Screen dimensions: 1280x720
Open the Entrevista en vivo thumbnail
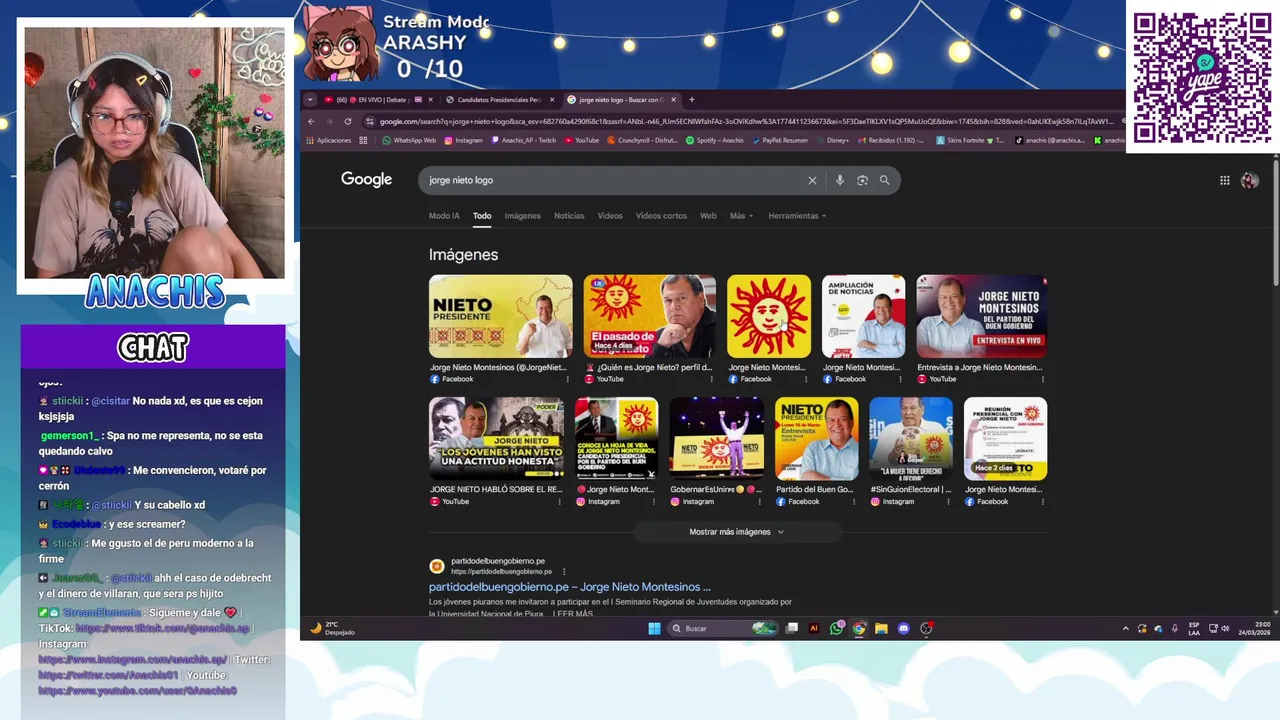[982, 316]
